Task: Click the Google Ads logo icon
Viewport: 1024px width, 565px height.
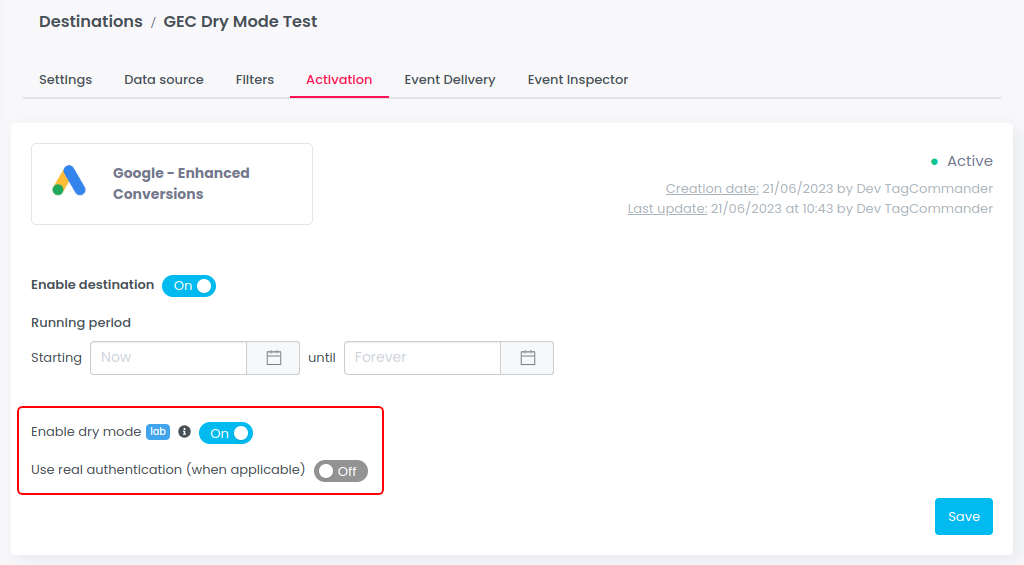Action: (x=70, y=181)
